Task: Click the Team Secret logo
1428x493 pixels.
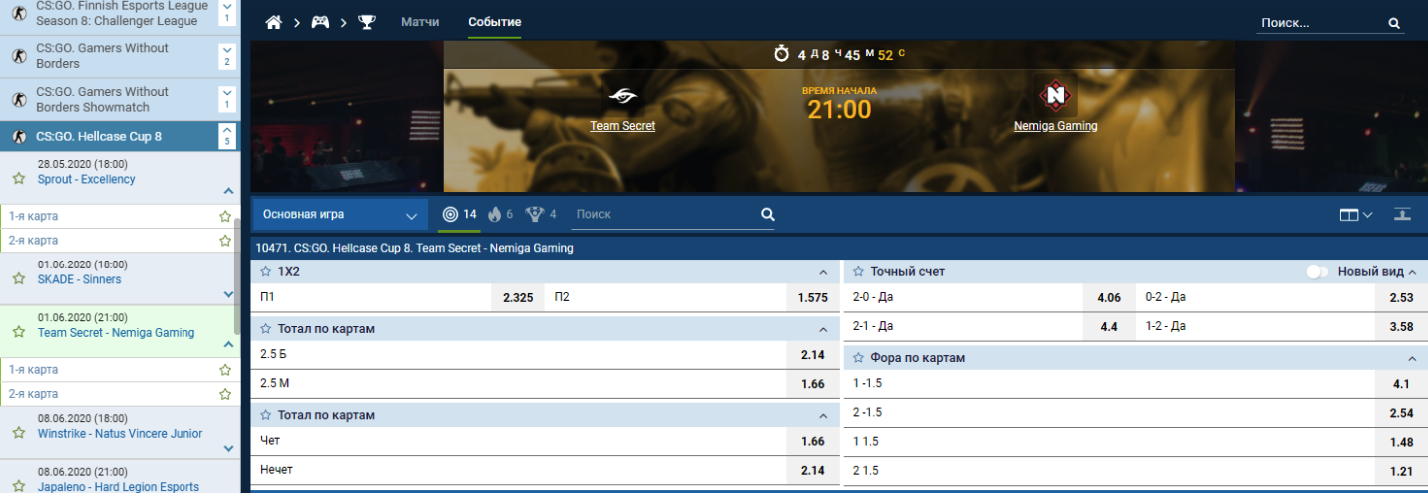Action: 623,97
